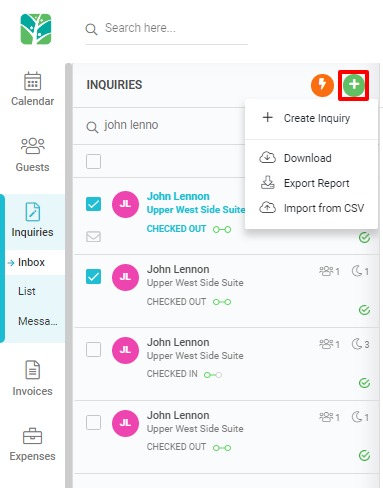Click envelope icon under first John Lennon
The height and width of the screenshot is (488, 383).
click(93, 237)
